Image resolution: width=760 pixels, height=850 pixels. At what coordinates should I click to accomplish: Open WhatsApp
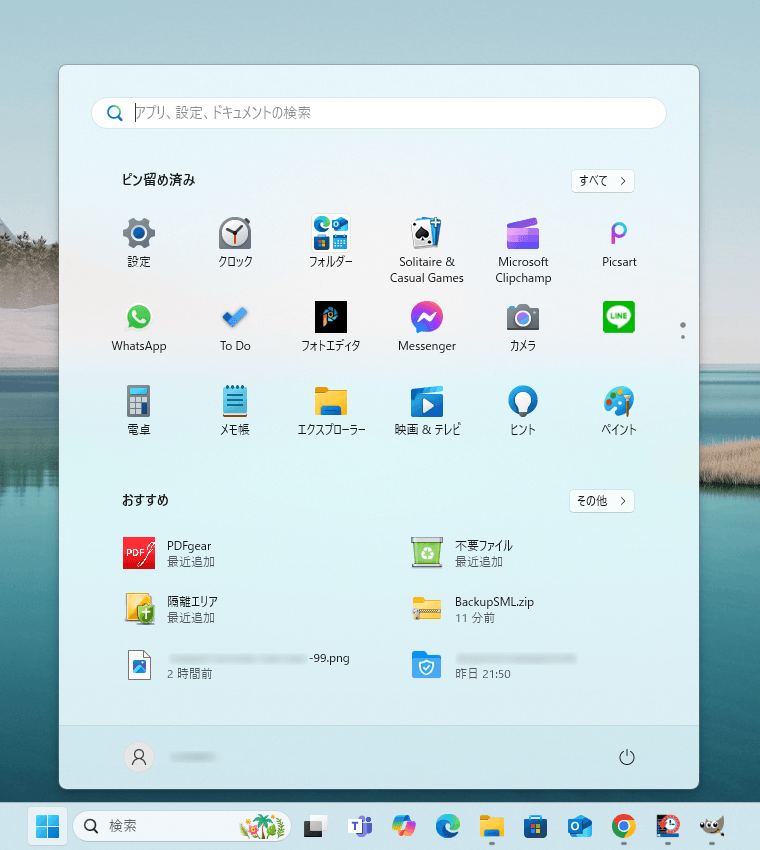tap(139, 326)
